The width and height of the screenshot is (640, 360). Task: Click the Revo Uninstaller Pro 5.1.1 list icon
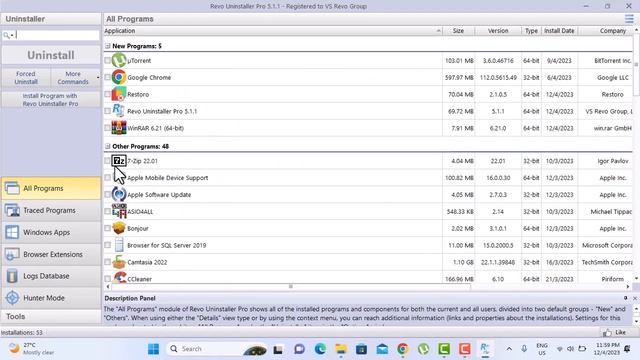pos(119,111)
